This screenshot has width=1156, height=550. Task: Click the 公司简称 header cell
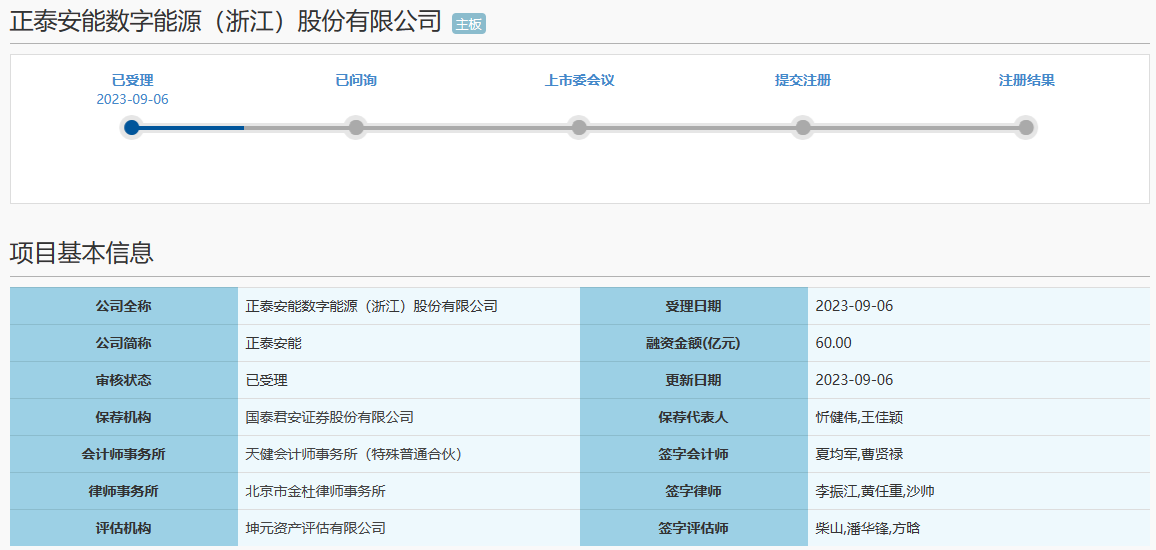point(124,343)
